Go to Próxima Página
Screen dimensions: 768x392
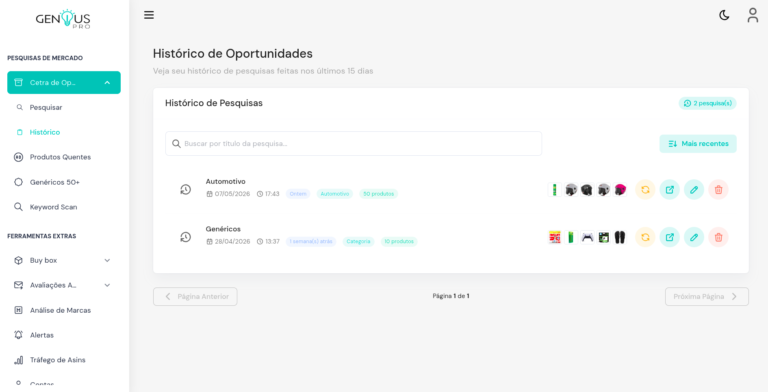pos(707,296)
